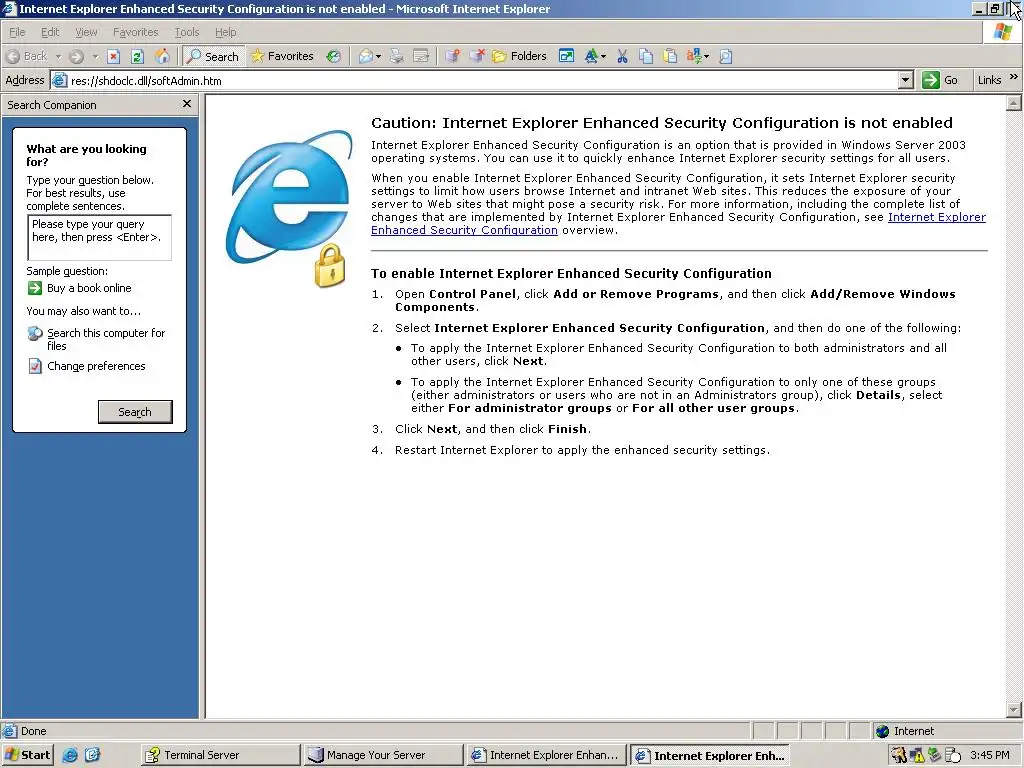Viewport: 1024px width, 768px height.
Task: Open Change preferences in Search Companion
Action: [96, 366]
